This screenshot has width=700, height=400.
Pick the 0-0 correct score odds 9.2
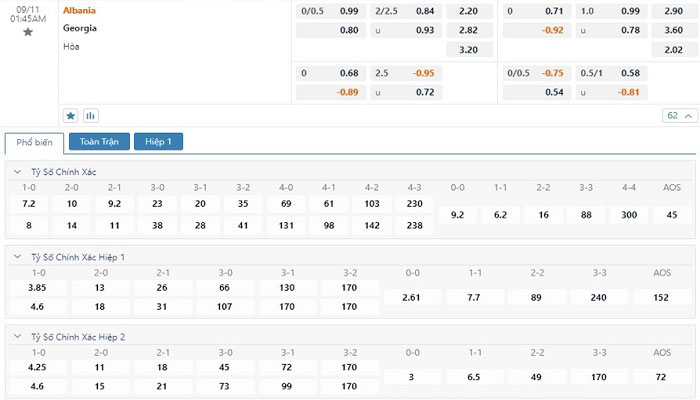(x=457, y=214)
